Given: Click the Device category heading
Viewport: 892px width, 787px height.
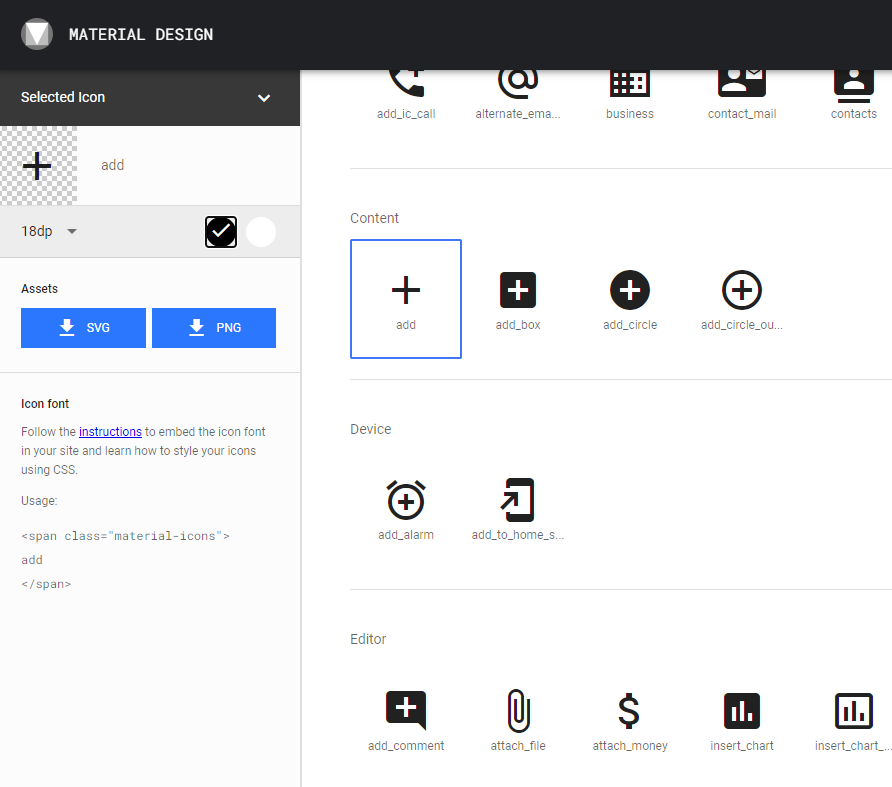Looking at the screenshot, I should (370, 429).
